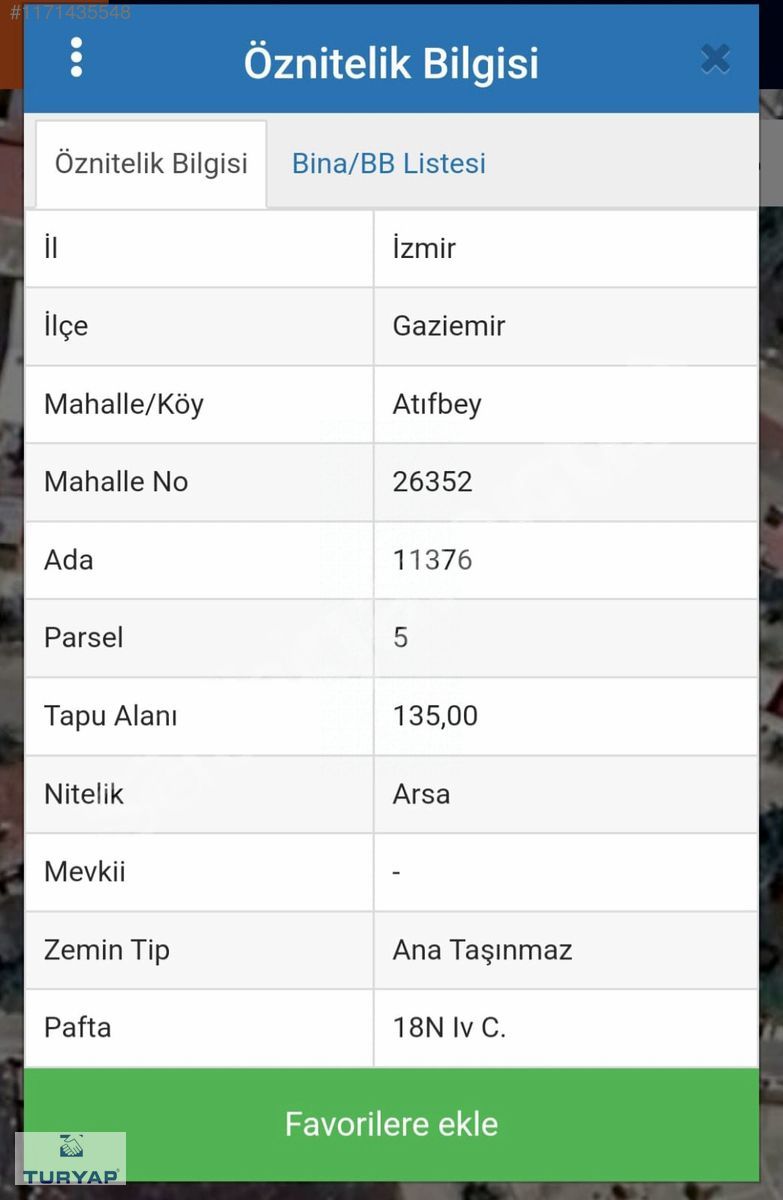The width and height of the screenshot is (783, 1200).
Task: Close the Öznitelik Bilgisi dialog
Action: pos(715,59)
